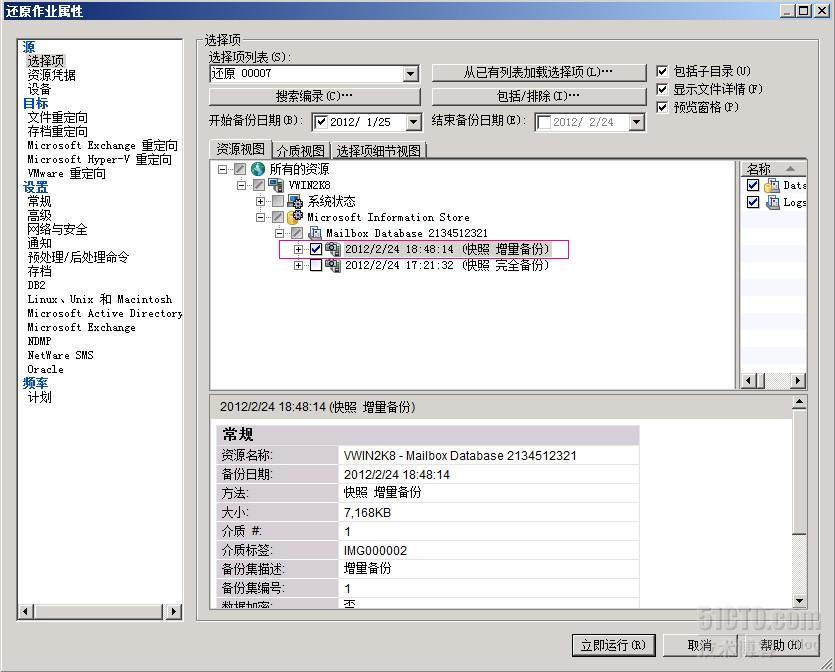Open 资源凭据 in the left pane
Viewport: 835px width, 672px height.
[52, 75]
